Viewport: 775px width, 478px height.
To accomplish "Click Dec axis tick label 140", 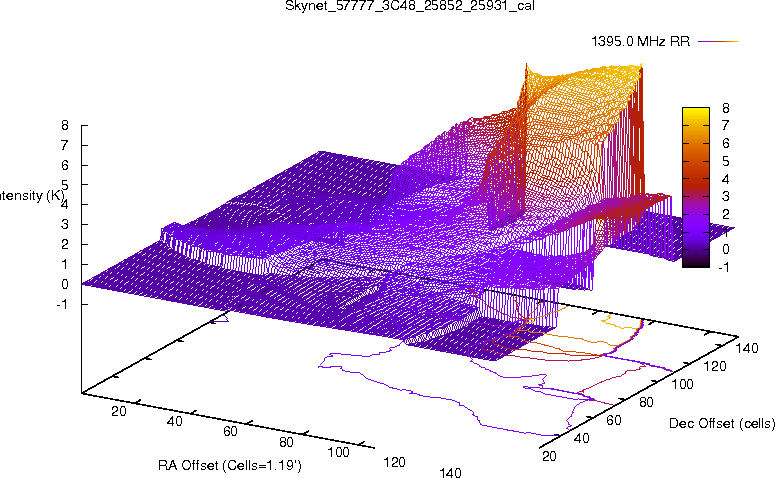I will [747, 348].
